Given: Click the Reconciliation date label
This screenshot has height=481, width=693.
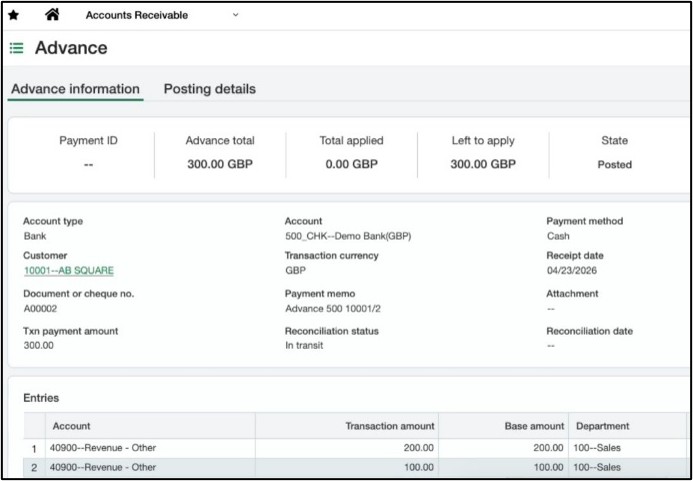Looking at the screenshot, I should coord(590,331).
